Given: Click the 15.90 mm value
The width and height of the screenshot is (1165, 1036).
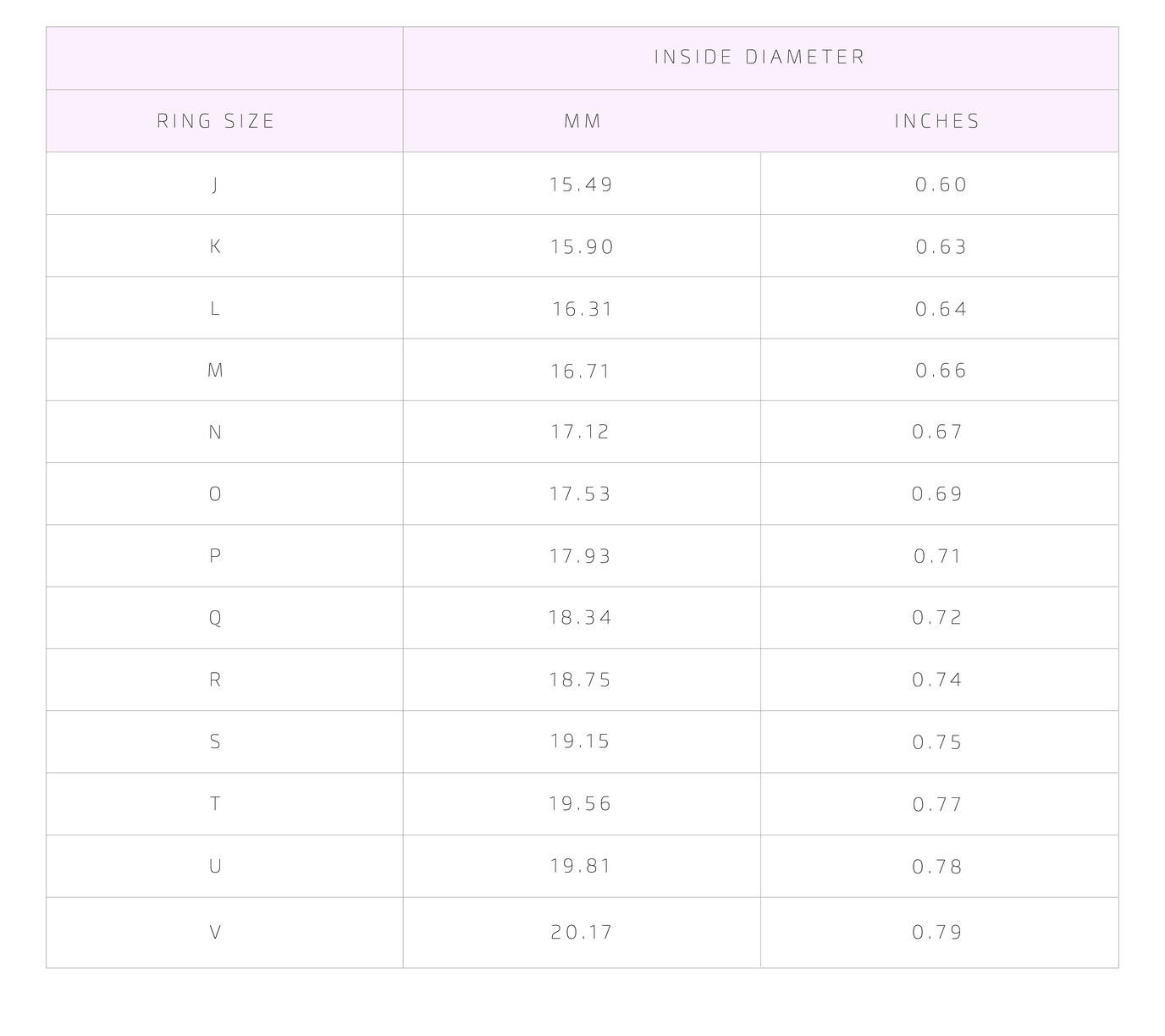Looking at the screenshot, I should point(582,246).
